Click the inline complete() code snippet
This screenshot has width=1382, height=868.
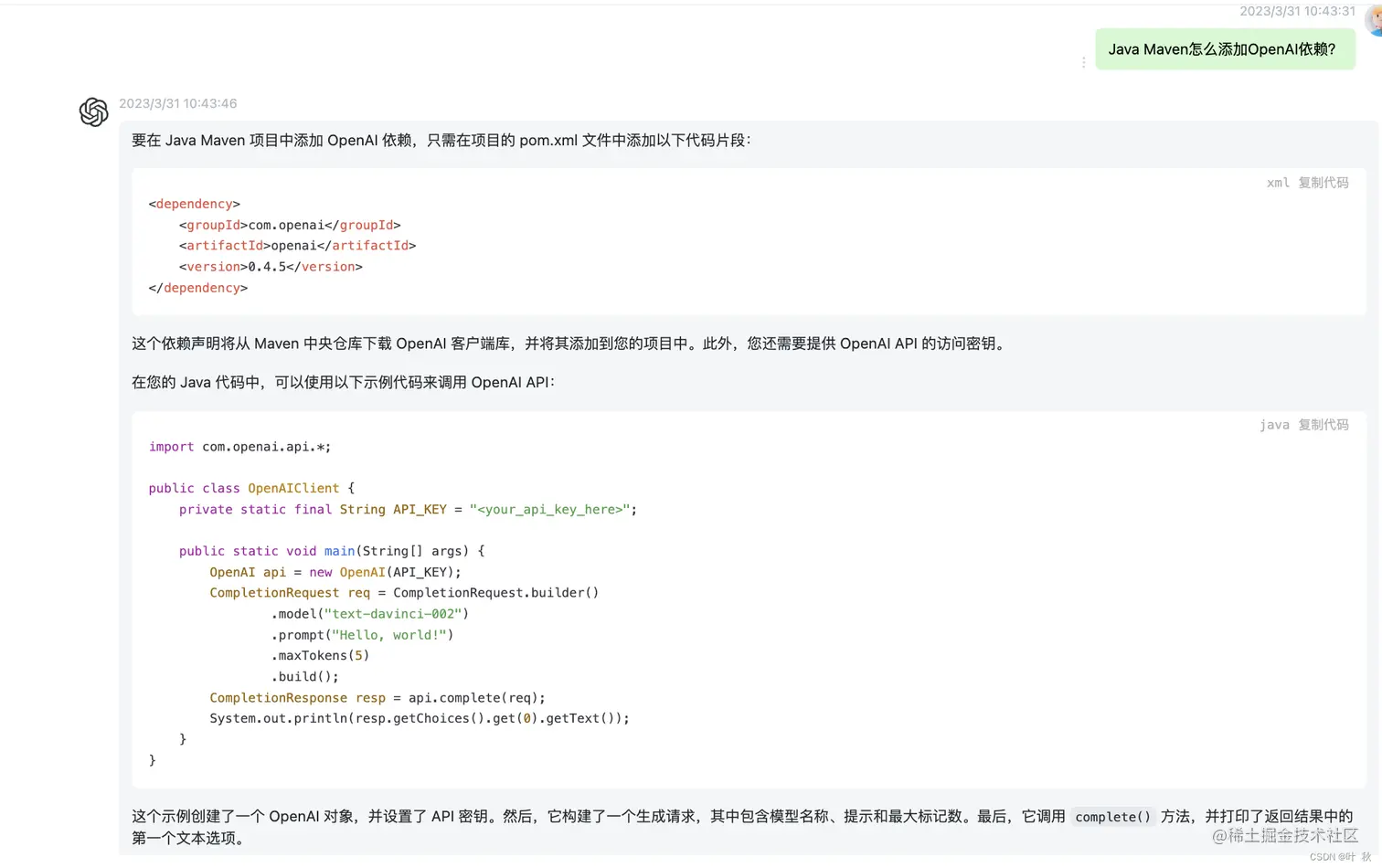pos(1112,817)
